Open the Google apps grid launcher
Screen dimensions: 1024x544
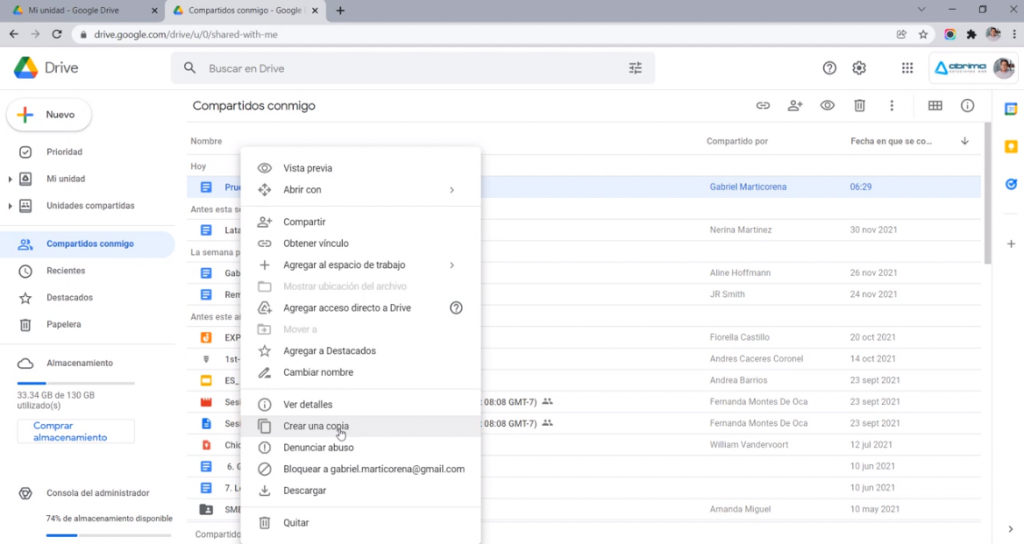[907, 68]
